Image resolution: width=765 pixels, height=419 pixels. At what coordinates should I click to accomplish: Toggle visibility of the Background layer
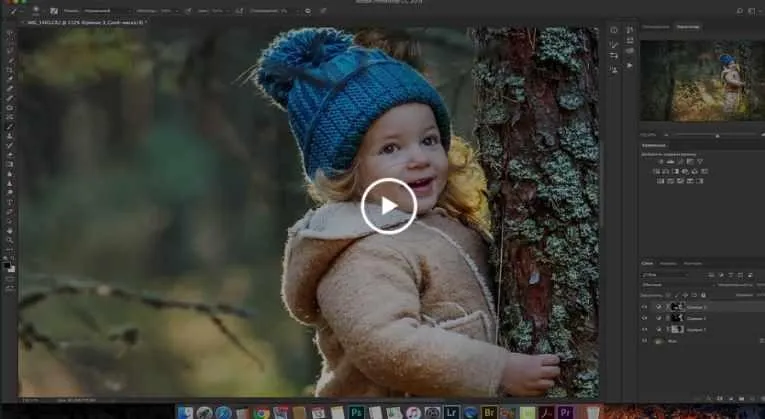point(644,340)
